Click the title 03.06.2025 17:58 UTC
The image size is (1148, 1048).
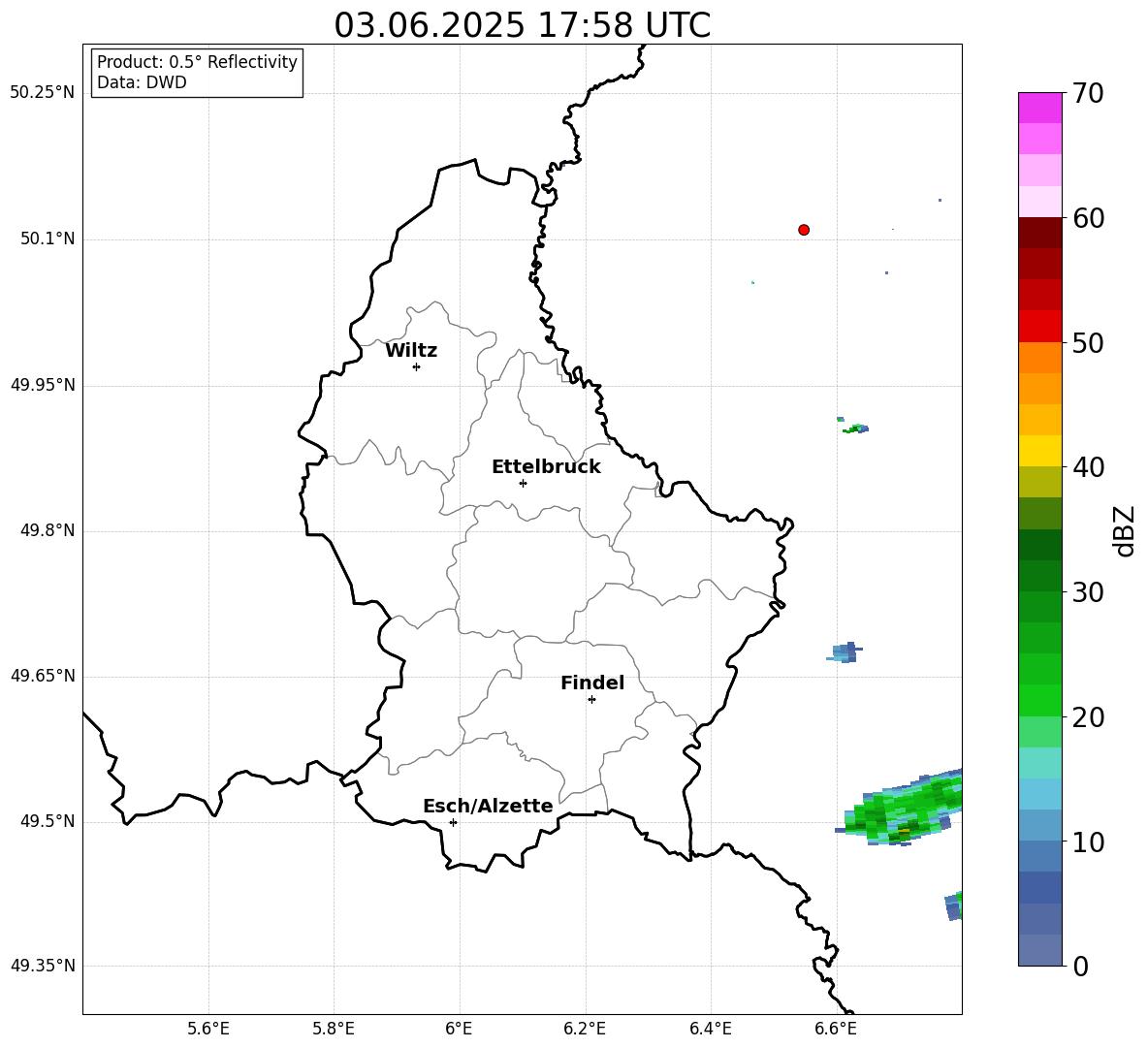point(522,25)
